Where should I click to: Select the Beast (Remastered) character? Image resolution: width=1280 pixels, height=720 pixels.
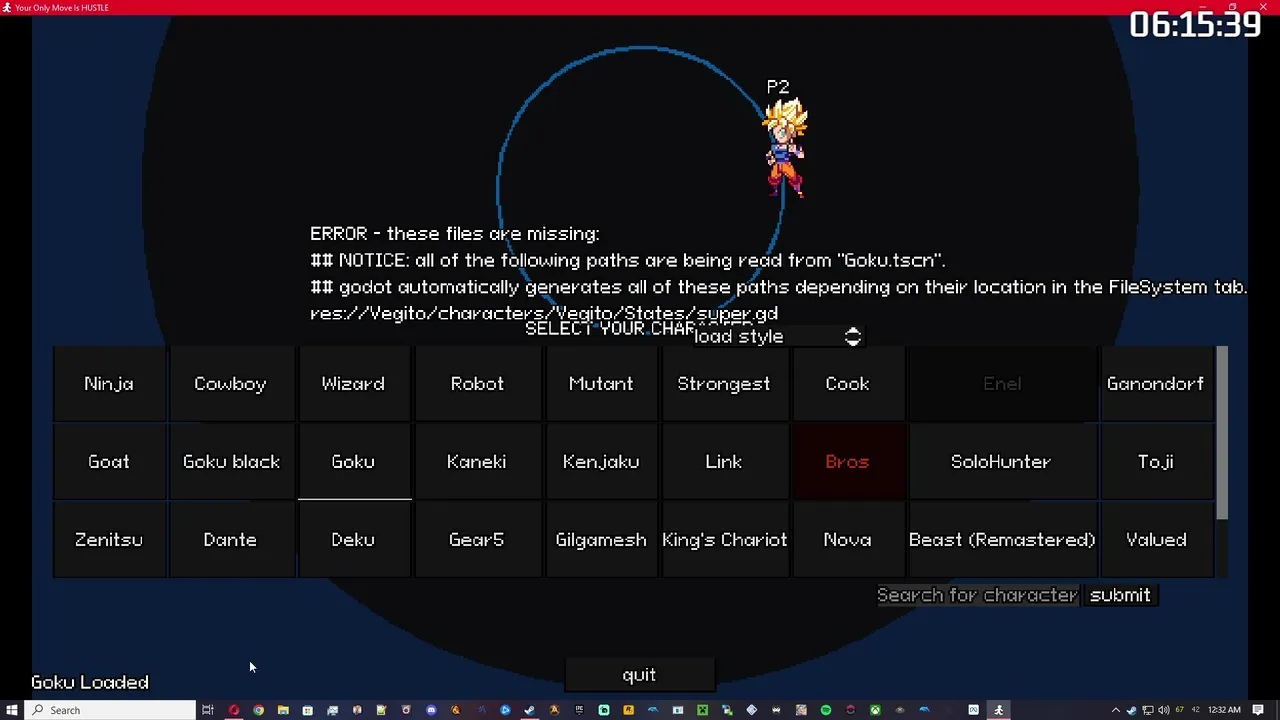(1001, 540)
